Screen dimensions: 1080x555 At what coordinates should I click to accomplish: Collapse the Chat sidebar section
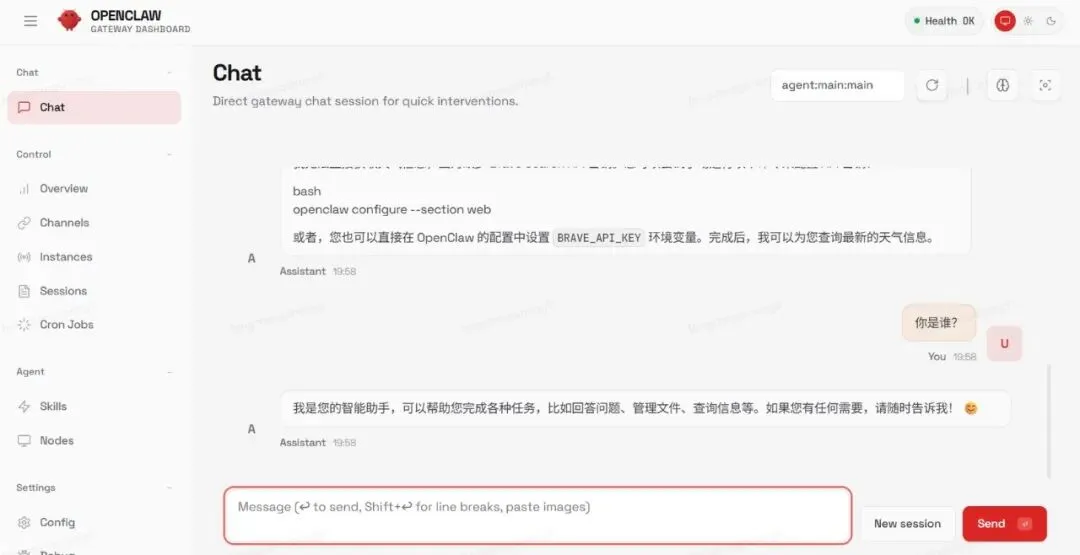169,72
